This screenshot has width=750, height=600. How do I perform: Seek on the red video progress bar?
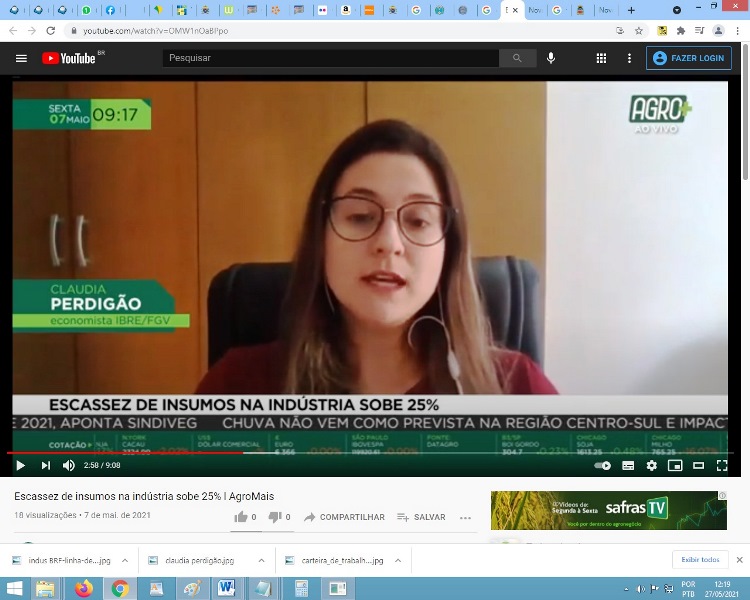coord(370,453)
